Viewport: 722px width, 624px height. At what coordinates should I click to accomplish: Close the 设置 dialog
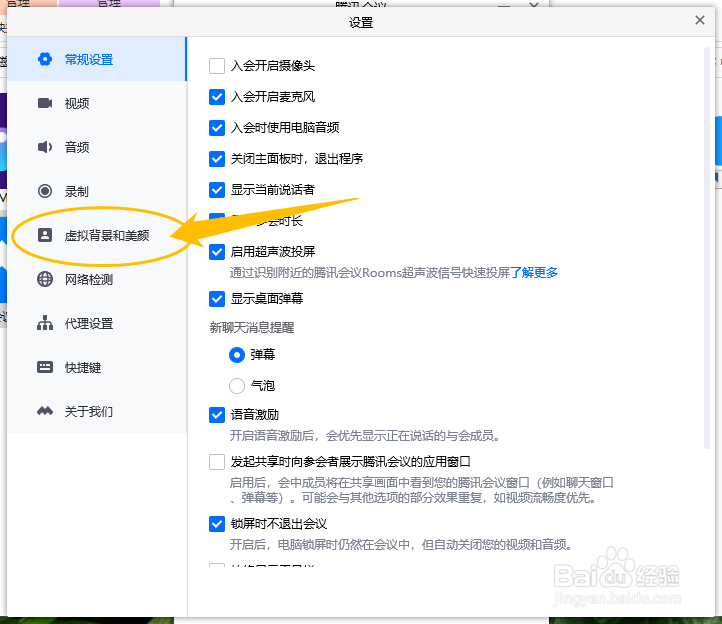click(x=700, y=20)
